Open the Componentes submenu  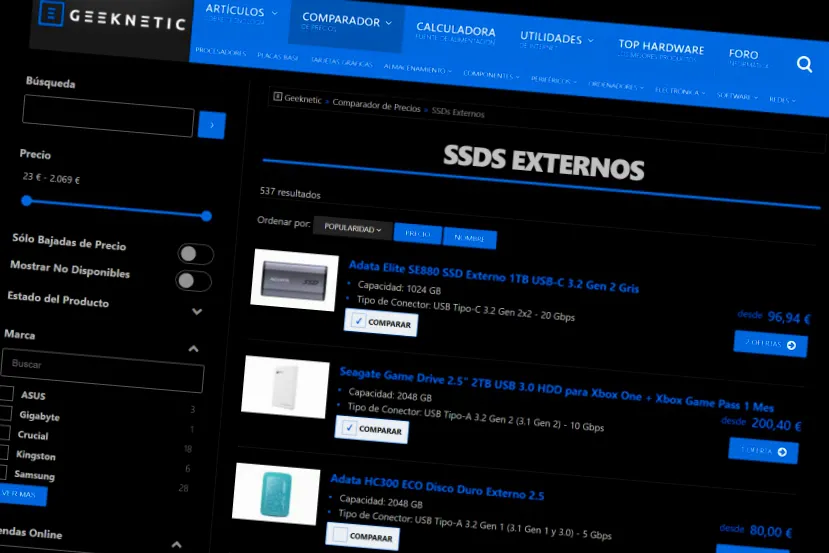pos(491,75)
